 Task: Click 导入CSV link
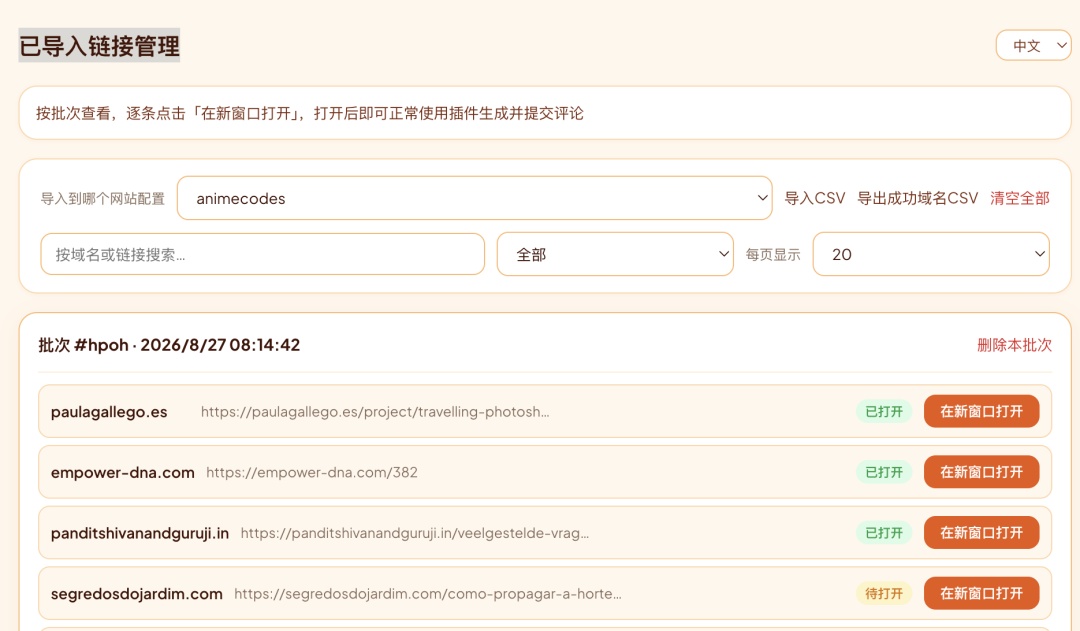coord(815,198)
